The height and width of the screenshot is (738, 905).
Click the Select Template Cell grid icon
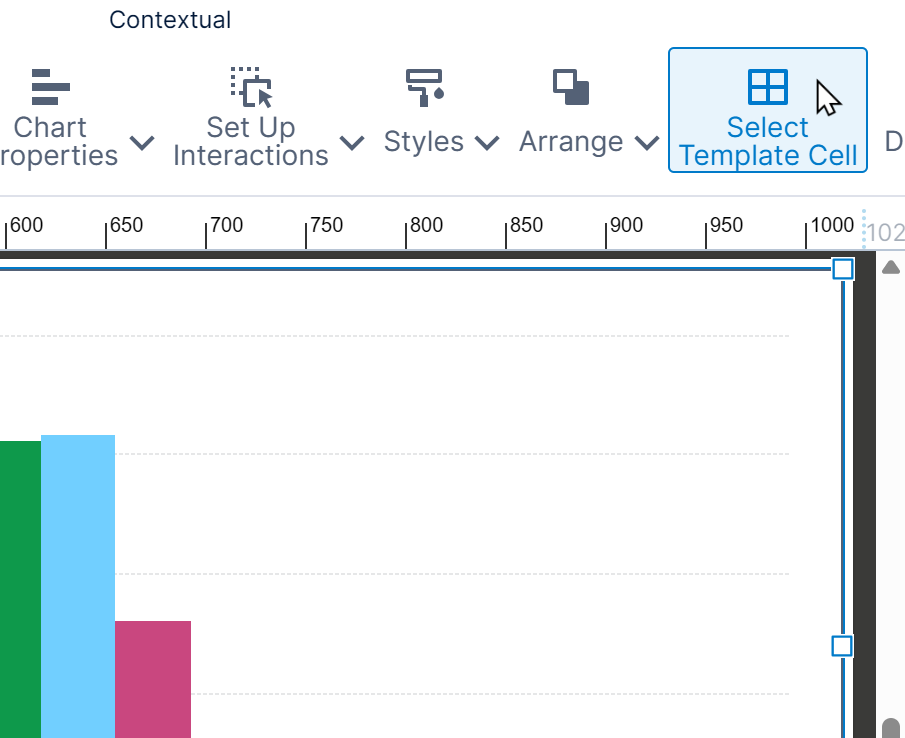pyautogui.click(x=768, y=86)
